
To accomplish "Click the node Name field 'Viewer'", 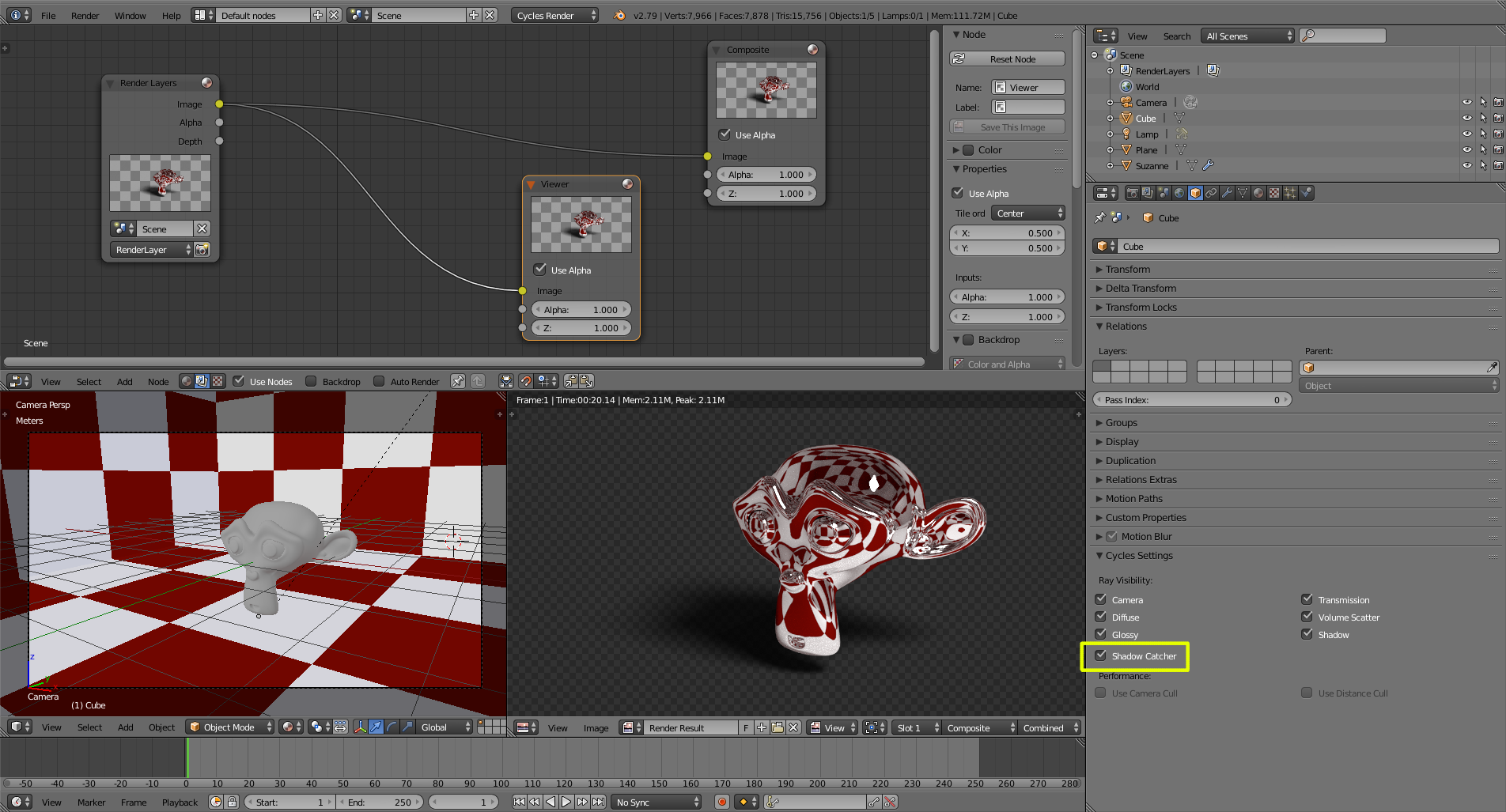I will point(1028,88).
